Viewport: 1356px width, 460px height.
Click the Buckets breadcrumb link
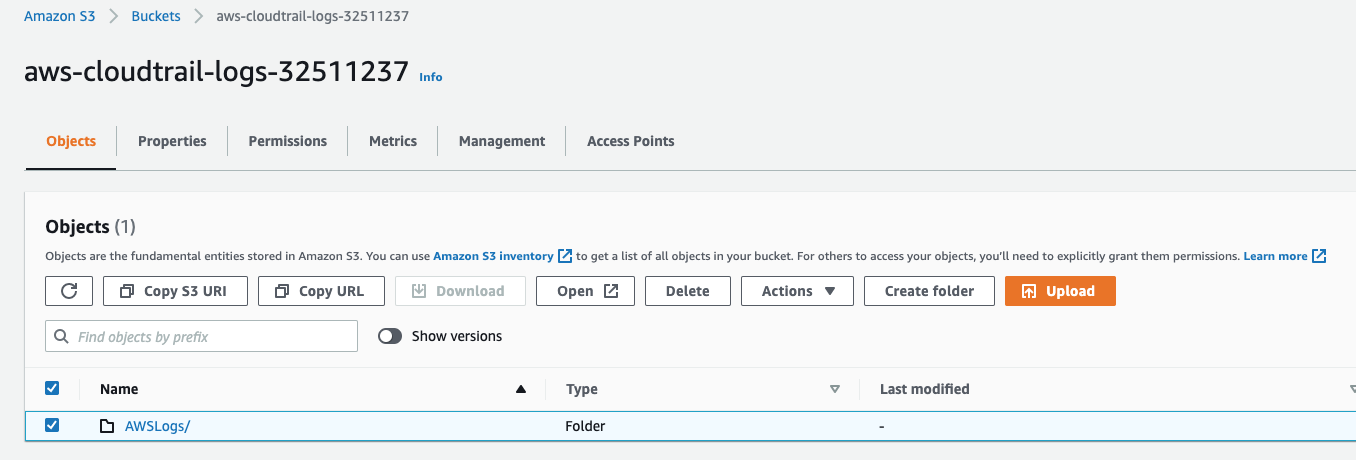(157, 16)
